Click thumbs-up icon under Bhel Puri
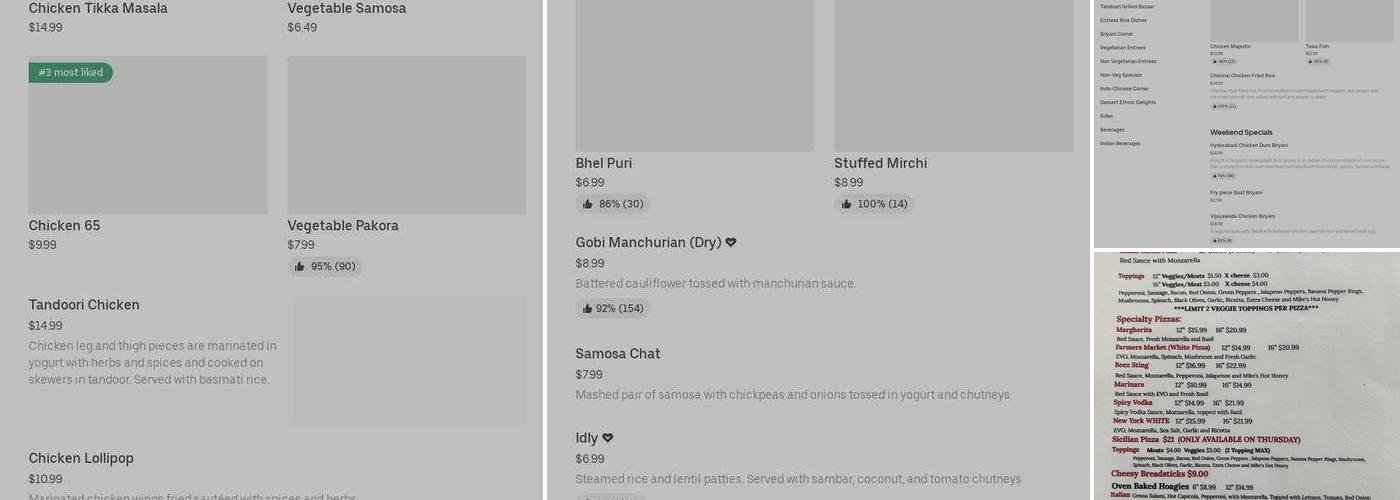Image resolution: width=1400 pixels, height=500 pixels. [587, 204]
